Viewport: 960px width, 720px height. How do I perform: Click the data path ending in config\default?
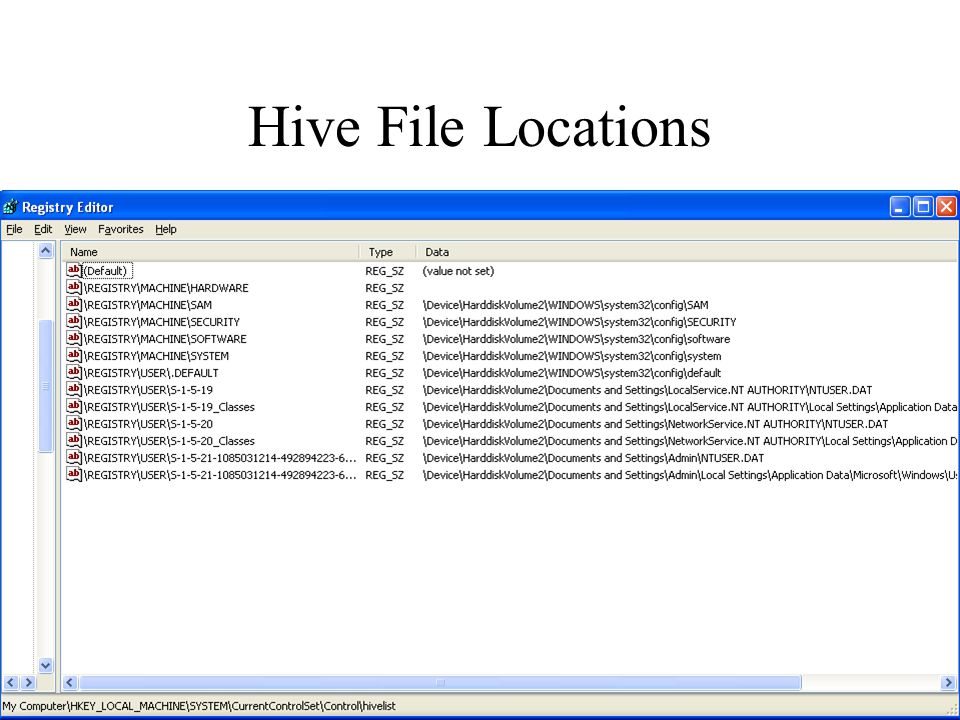point(572,373)
